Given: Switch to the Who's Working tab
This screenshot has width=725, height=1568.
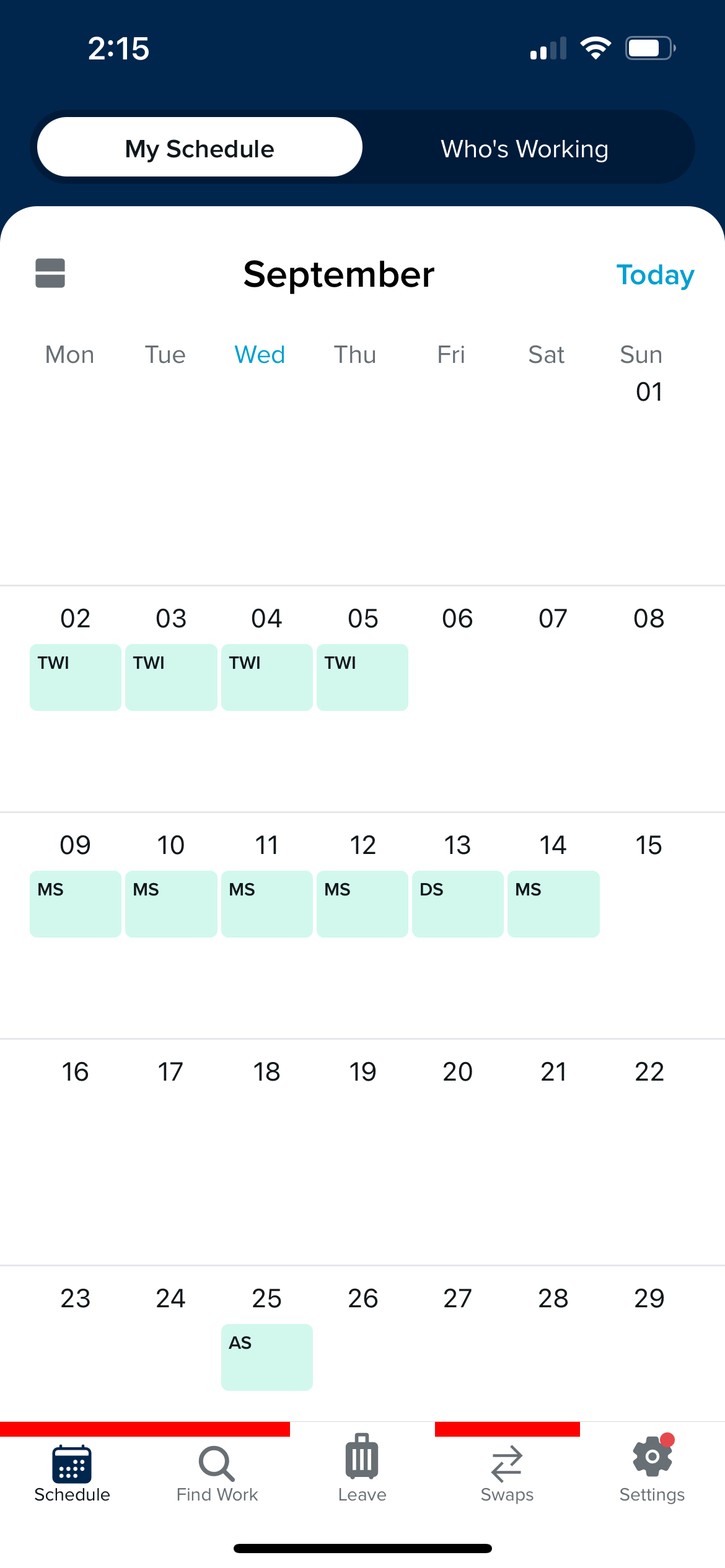Looking at the screenshot, I should click(x=524, y=148).
